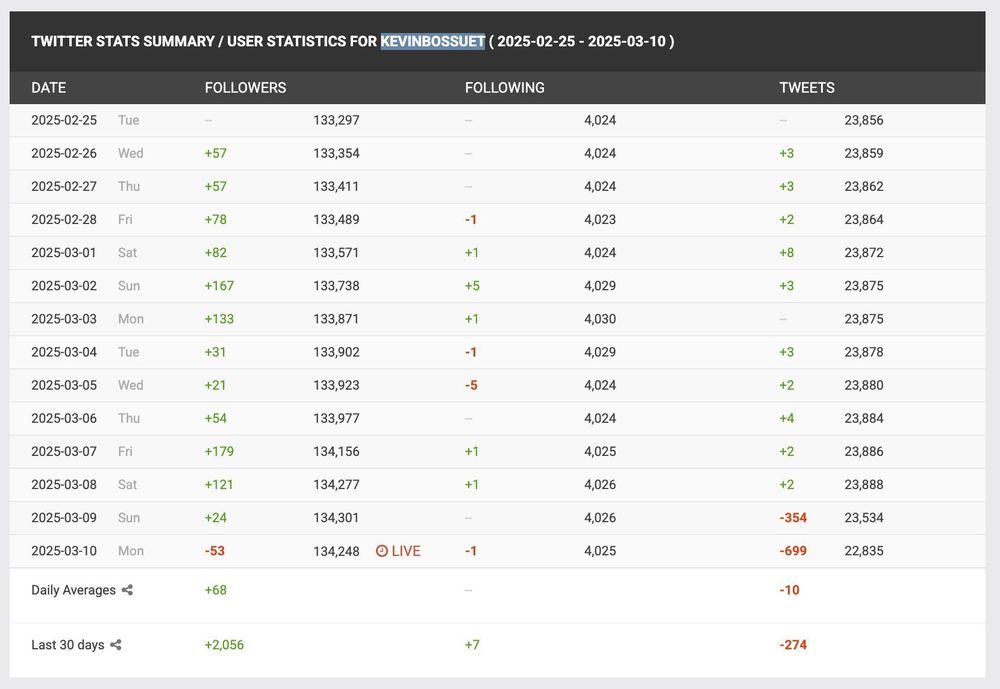
Task: Click the 2025-03-03 date cell
Action: (64, 319)
